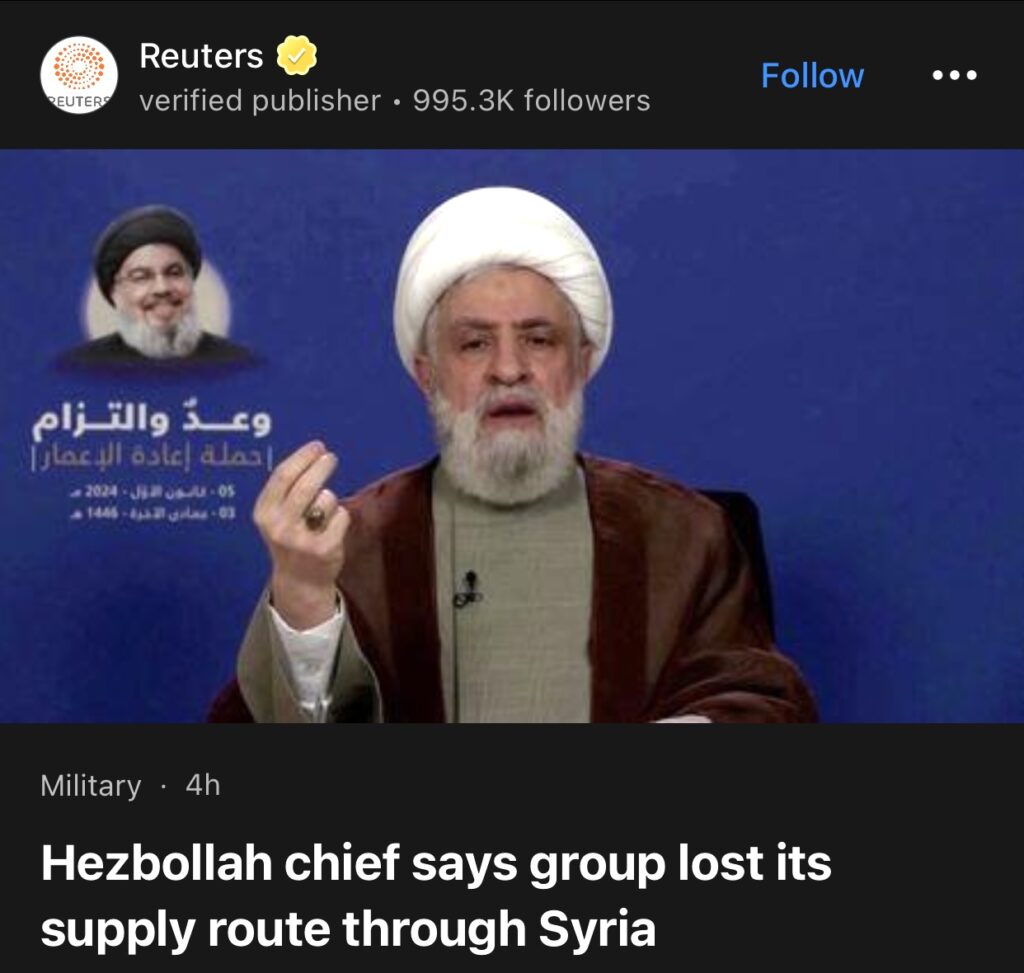Open the Military category tag
1024x973 pixels.
(x=91, y=786)
